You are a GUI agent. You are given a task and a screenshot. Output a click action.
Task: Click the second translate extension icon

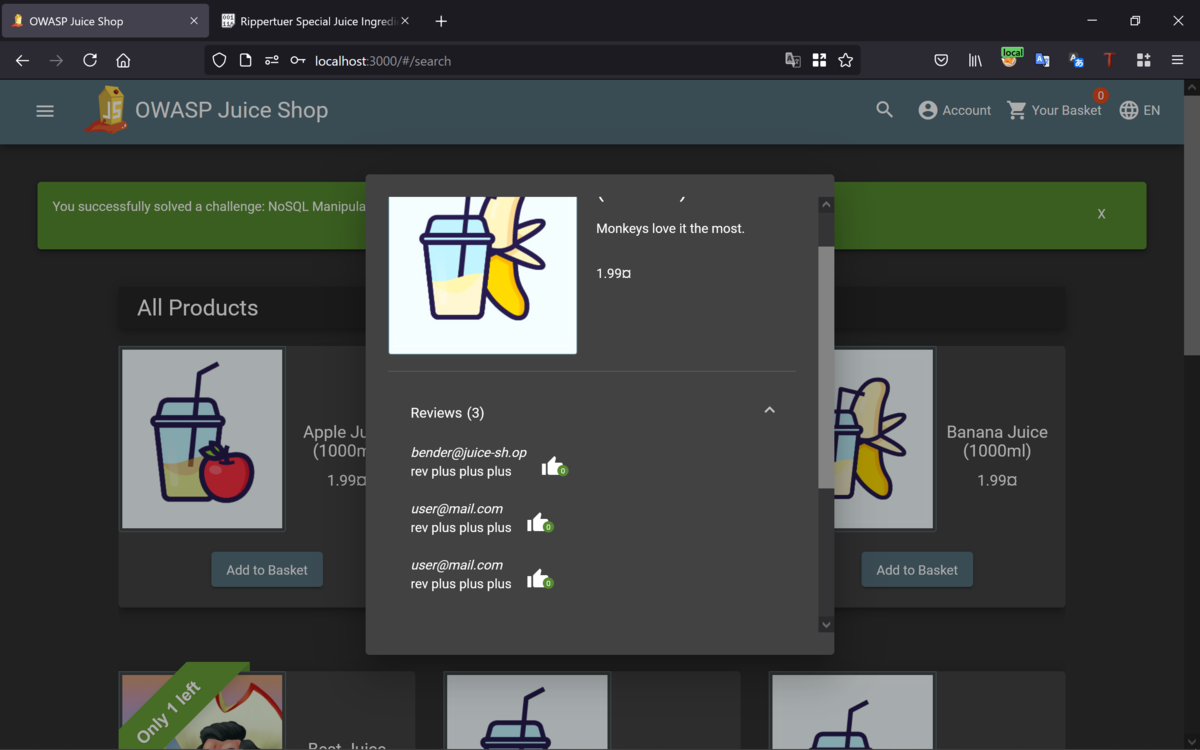pos(1076,60)
